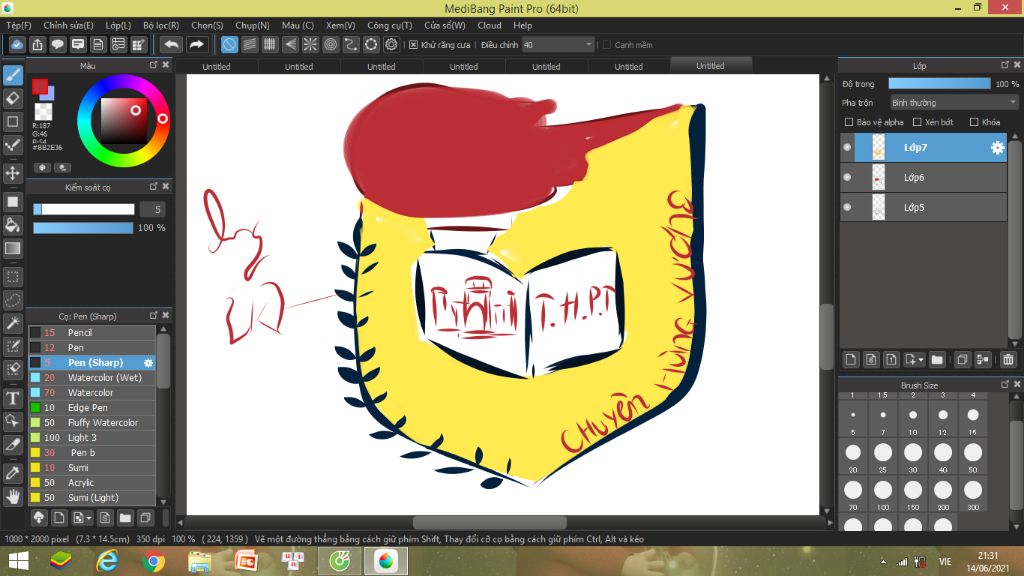Select the Fluffy Watercolor brush

[92, 423]
